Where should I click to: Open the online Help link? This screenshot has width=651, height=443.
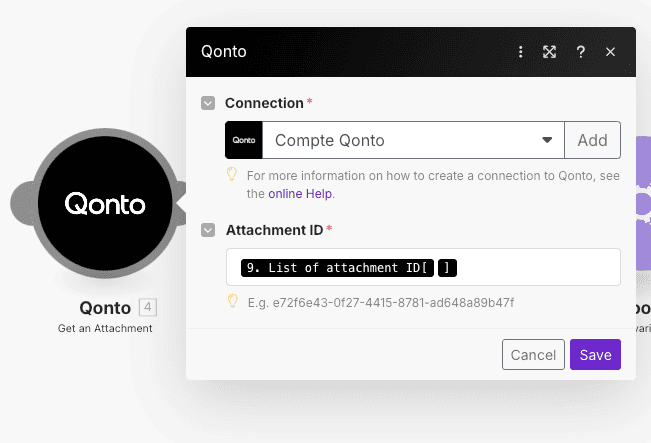click(300, 194)
